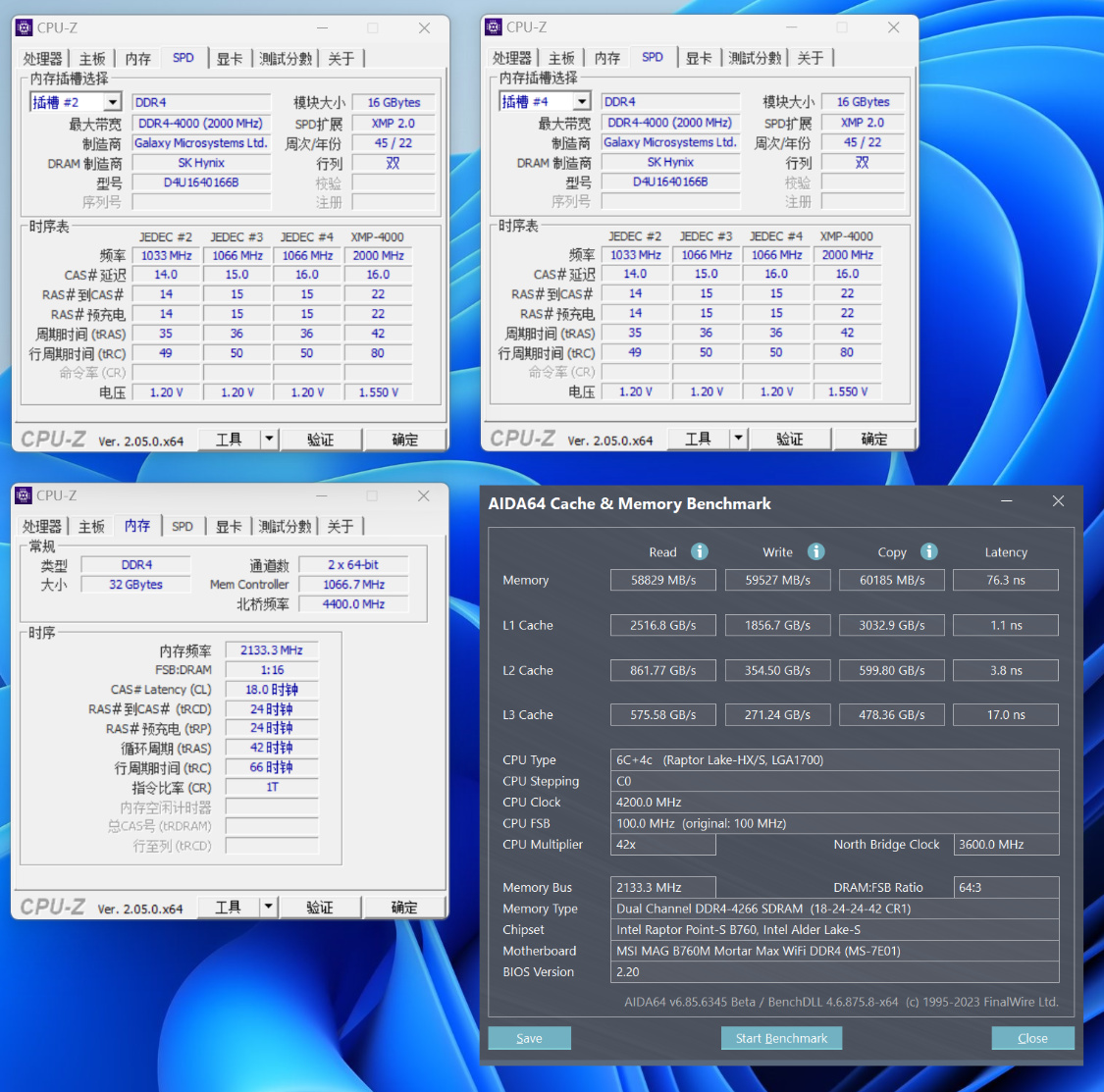Click Close button at AIDA64 bottom

1033,1038
